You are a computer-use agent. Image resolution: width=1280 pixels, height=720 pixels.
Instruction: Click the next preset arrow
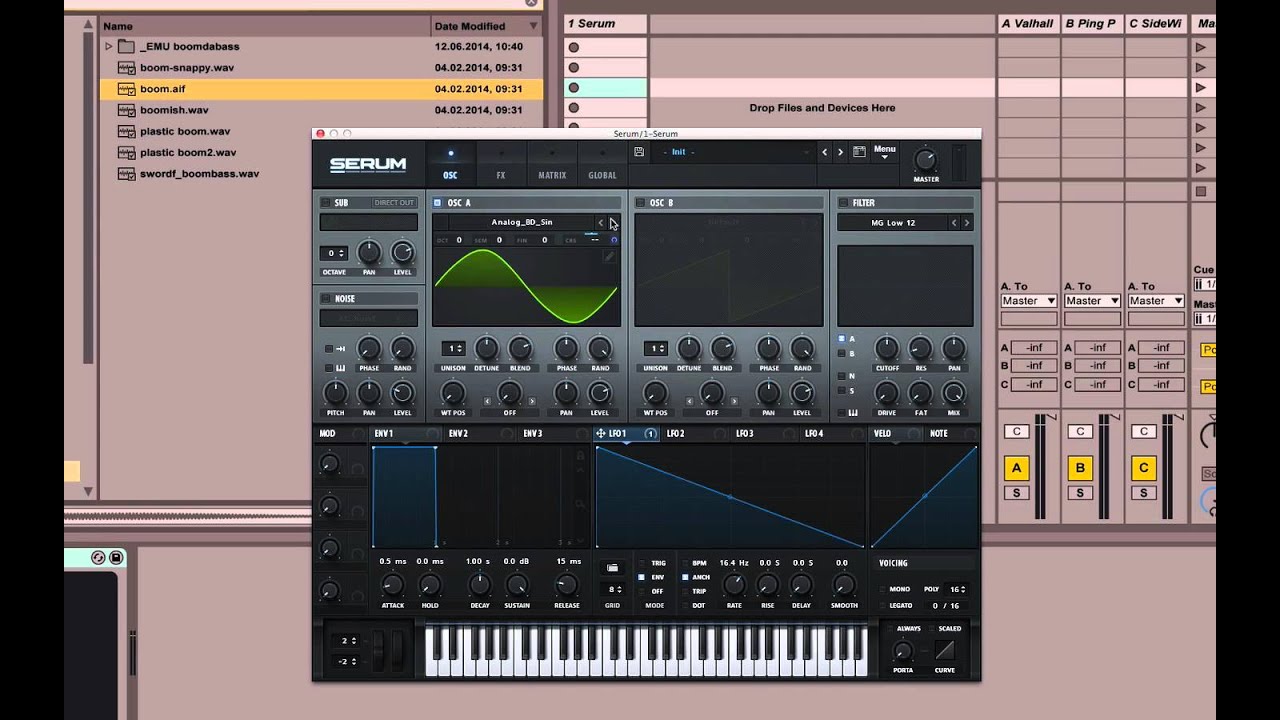pos(840,152)
